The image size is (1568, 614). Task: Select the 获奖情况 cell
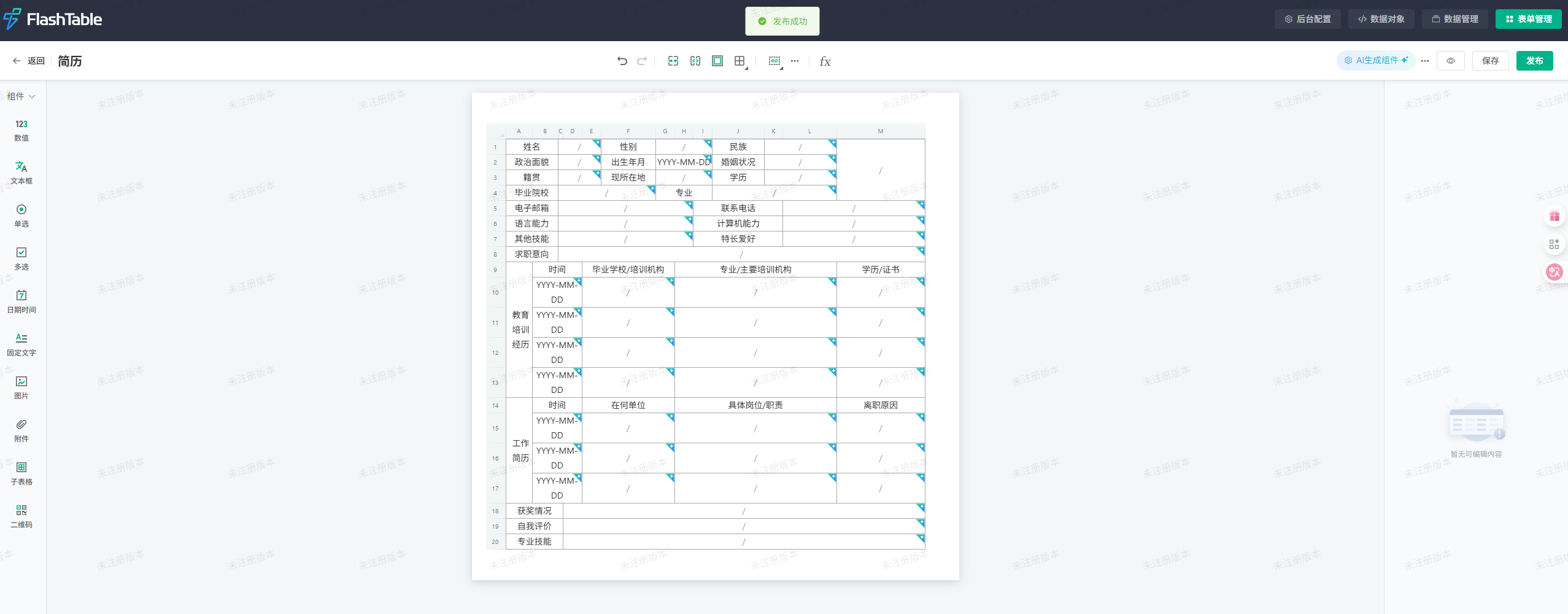click(535, 511)
